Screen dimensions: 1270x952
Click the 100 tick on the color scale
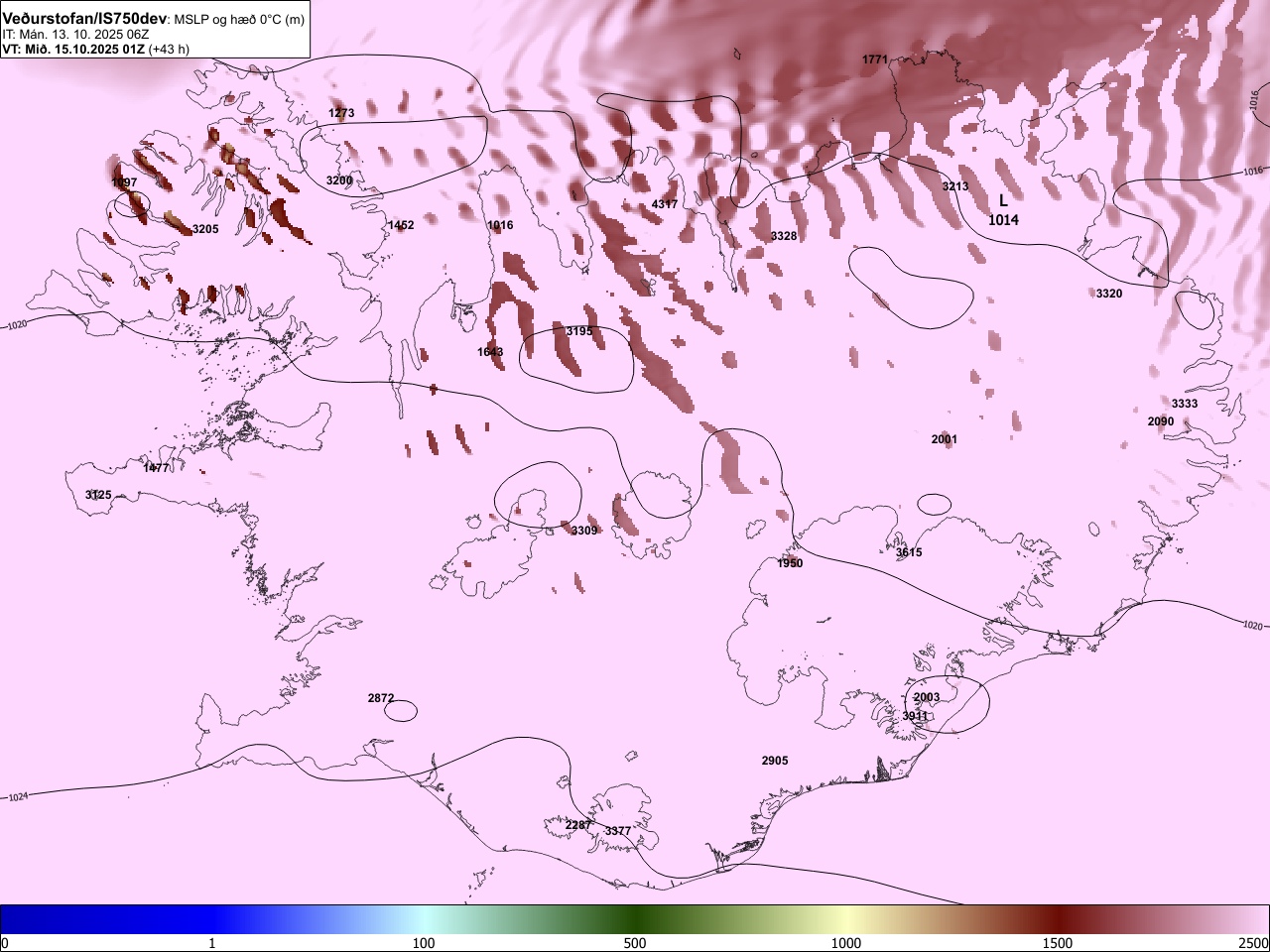click(424, 943)
